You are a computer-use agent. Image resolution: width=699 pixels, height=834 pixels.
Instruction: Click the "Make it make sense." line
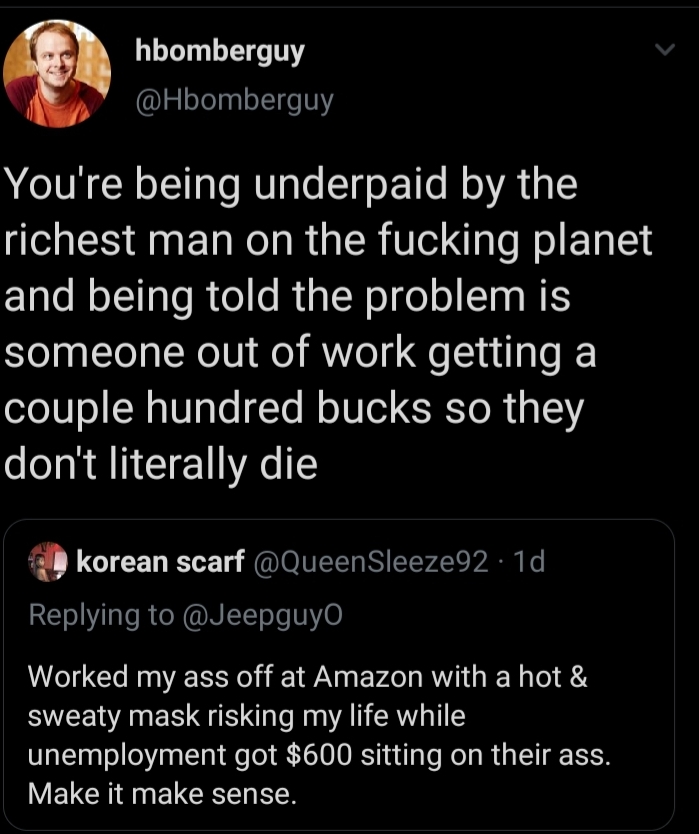[162, 796]
